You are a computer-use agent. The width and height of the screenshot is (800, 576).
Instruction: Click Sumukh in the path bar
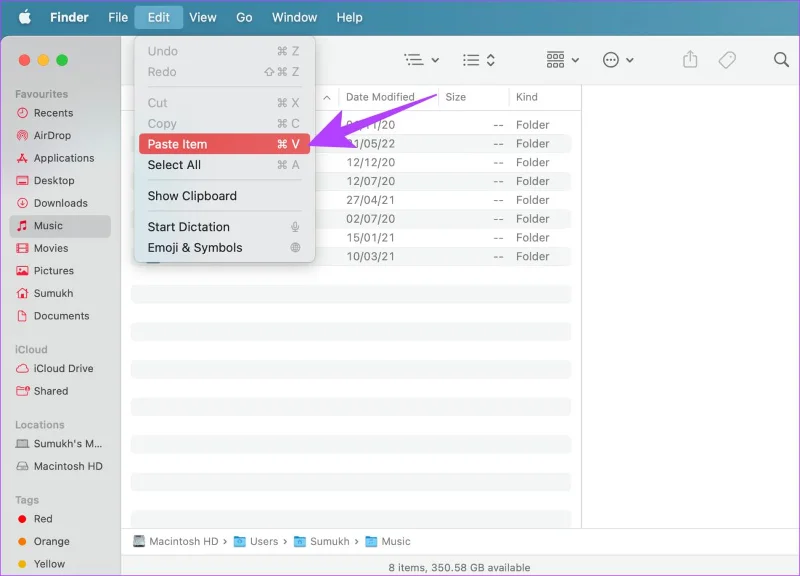(x=322, y=541)
